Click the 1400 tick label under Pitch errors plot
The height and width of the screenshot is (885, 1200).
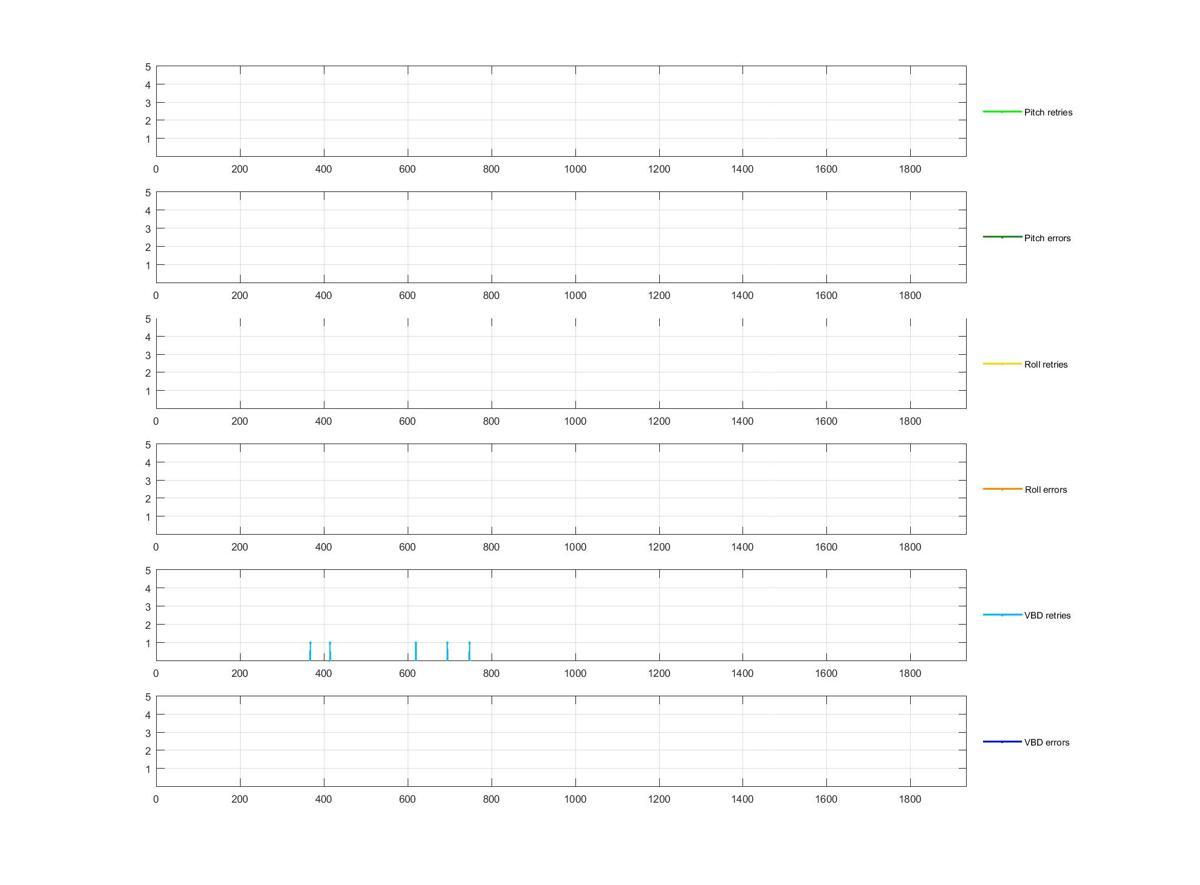coord(742,295)
